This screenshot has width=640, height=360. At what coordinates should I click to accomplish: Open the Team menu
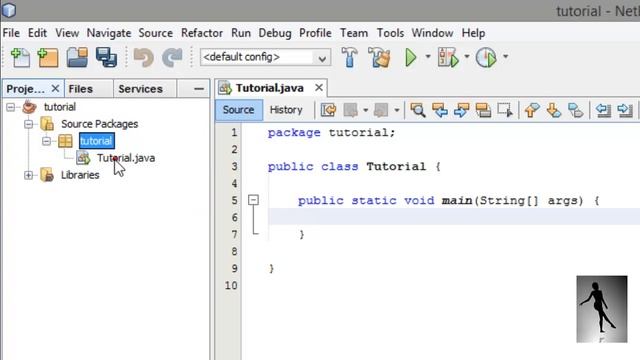click(x=354, y=33)
